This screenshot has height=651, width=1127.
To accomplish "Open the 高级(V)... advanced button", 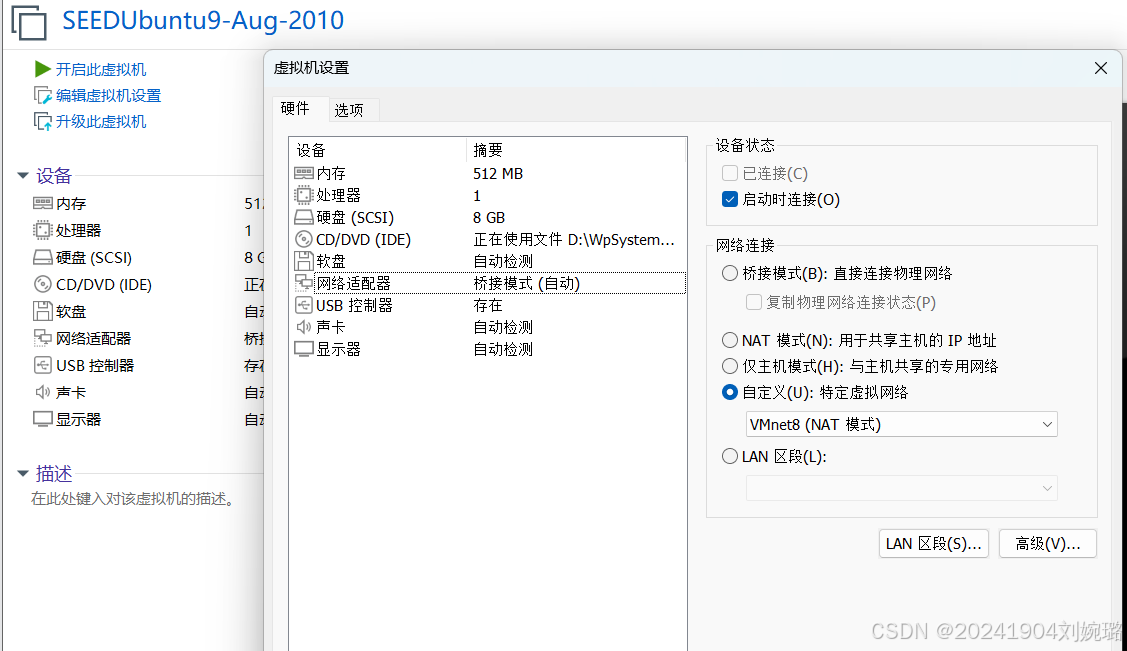I will pyautogui.click(x=1048, y=544).
